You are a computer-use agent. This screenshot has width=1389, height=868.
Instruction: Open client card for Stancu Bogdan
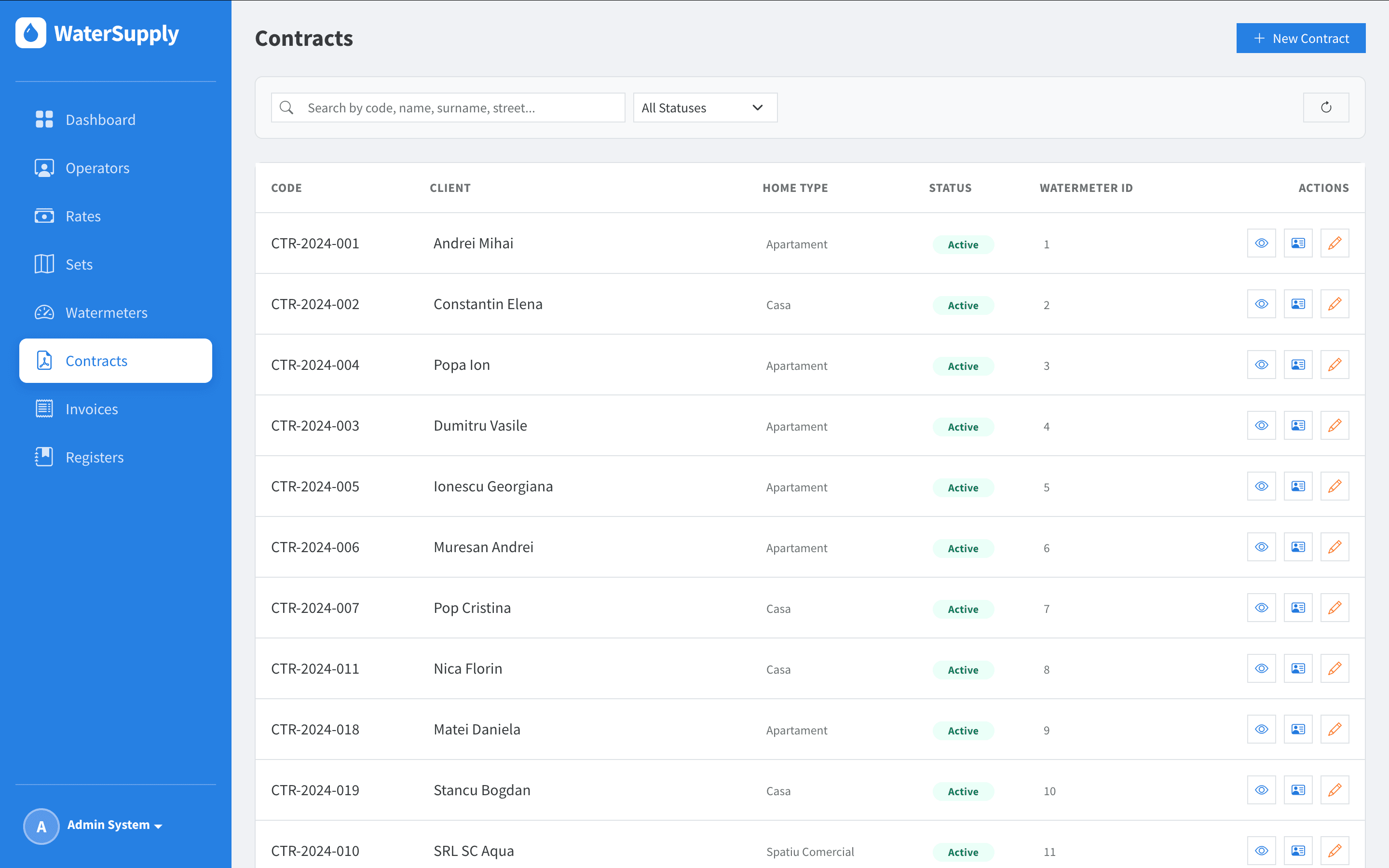click(1298, 790)
